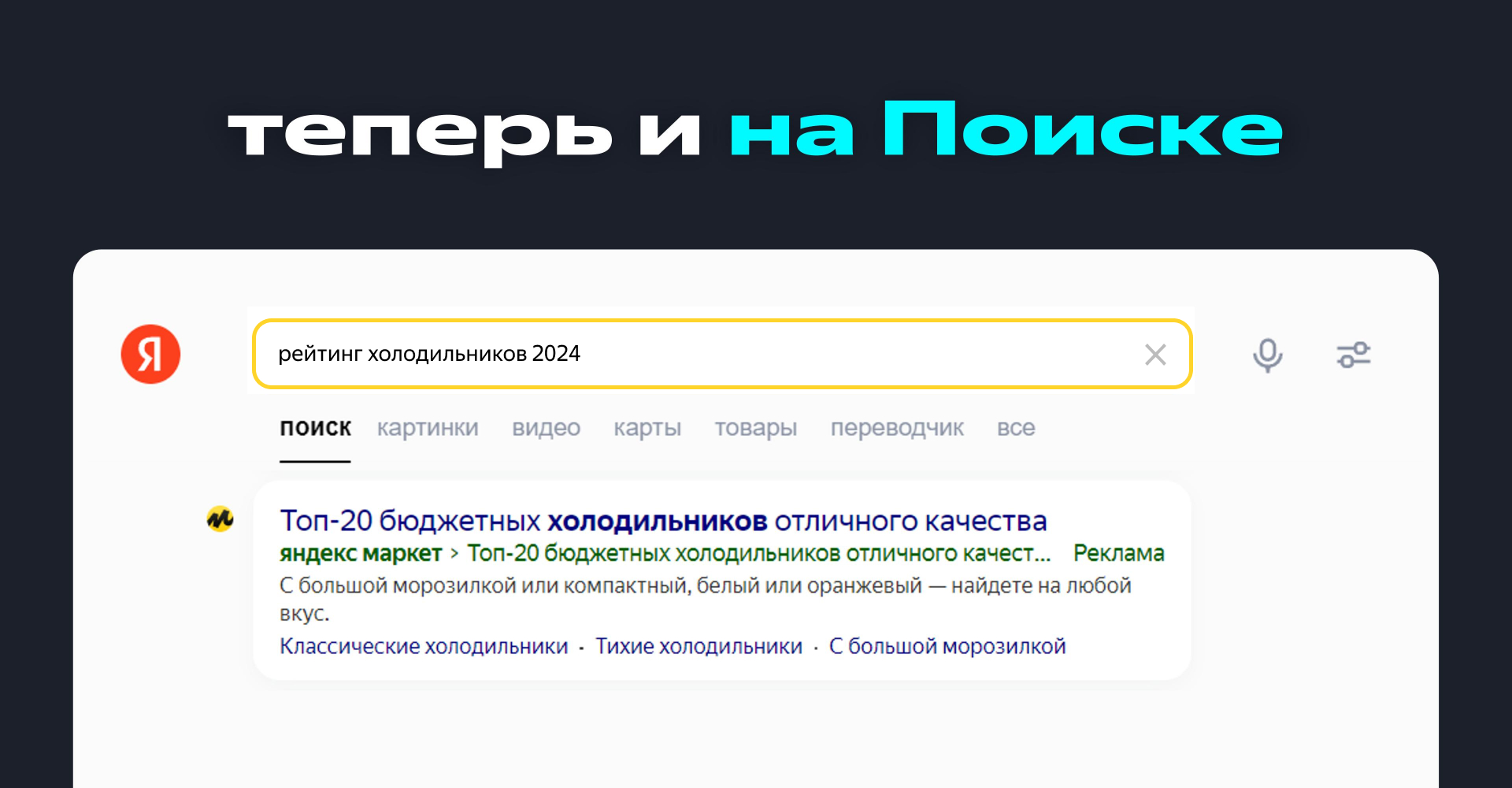Image resolution: width=1512 pixels, height=788 pixels.
Task: Open the переводчик tab
Action: pos(897,428)
